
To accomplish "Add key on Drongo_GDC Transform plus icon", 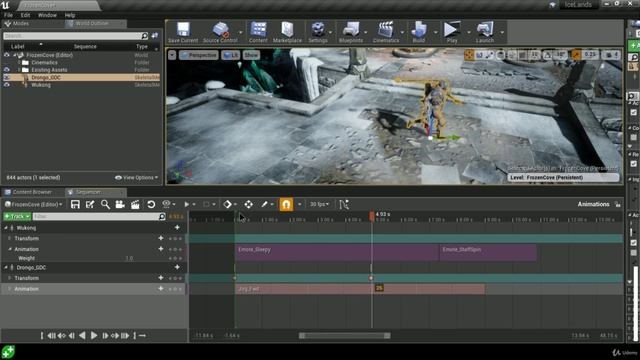I will (x=161, y=278).
